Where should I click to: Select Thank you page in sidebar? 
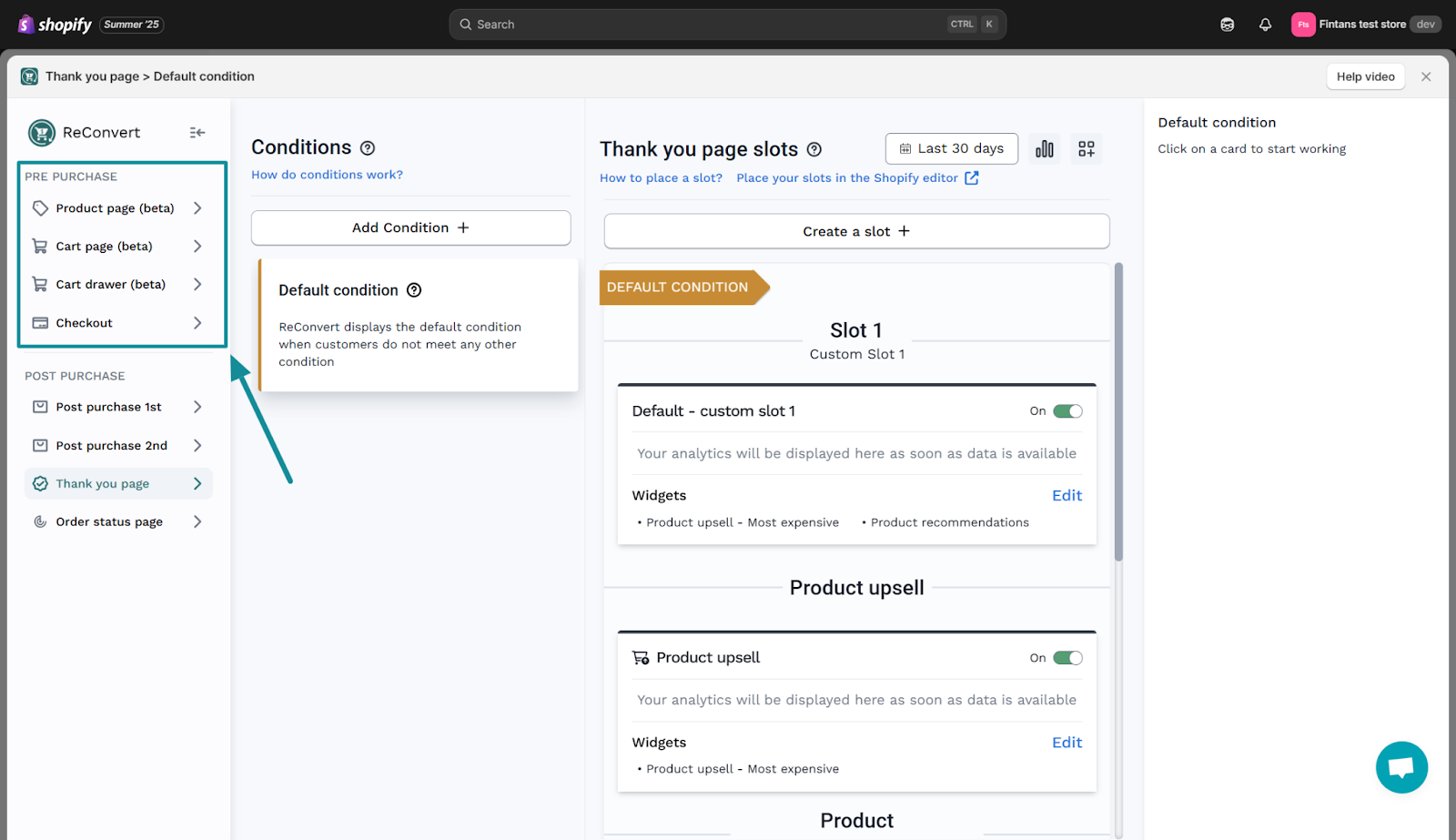[118, 484]
